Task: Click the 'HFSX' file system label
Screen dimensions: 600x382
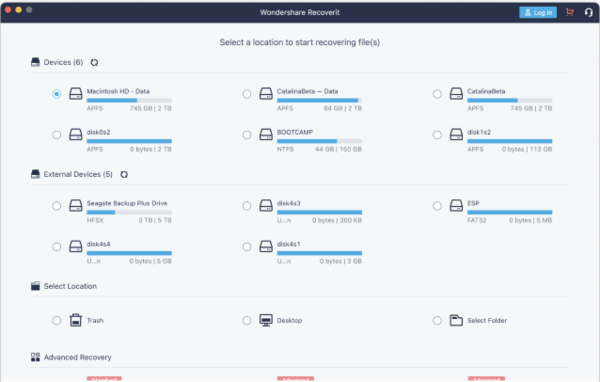Action: click(x=95, y=220)
